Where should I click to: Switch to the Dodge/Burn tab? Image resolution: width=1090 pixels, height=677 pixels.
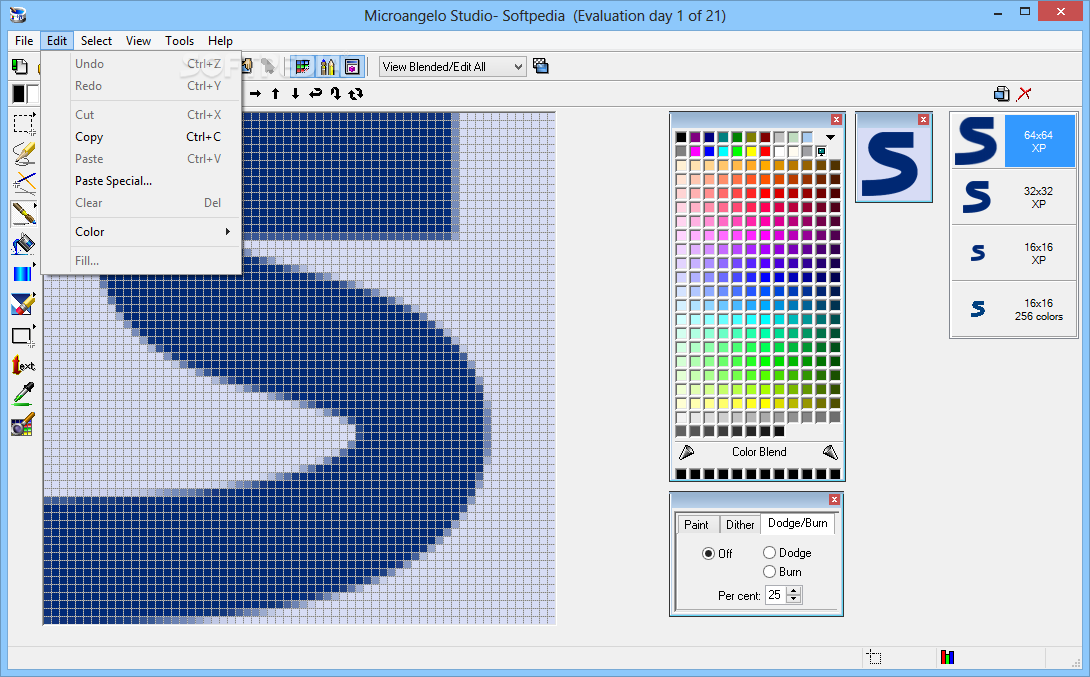click(797, 523)
